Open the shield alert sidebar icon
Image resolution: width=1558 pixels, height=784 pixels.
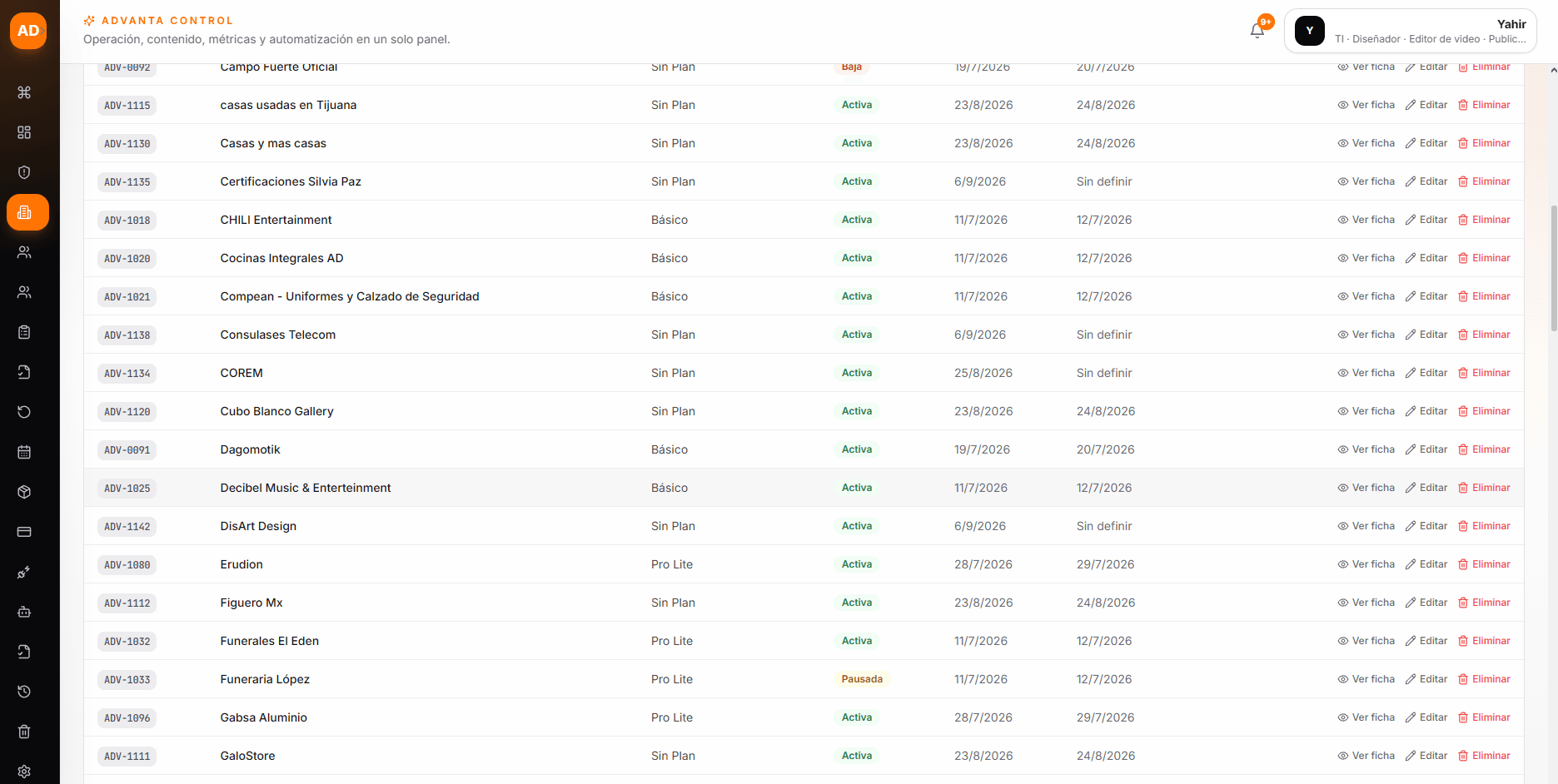point(24,172)
